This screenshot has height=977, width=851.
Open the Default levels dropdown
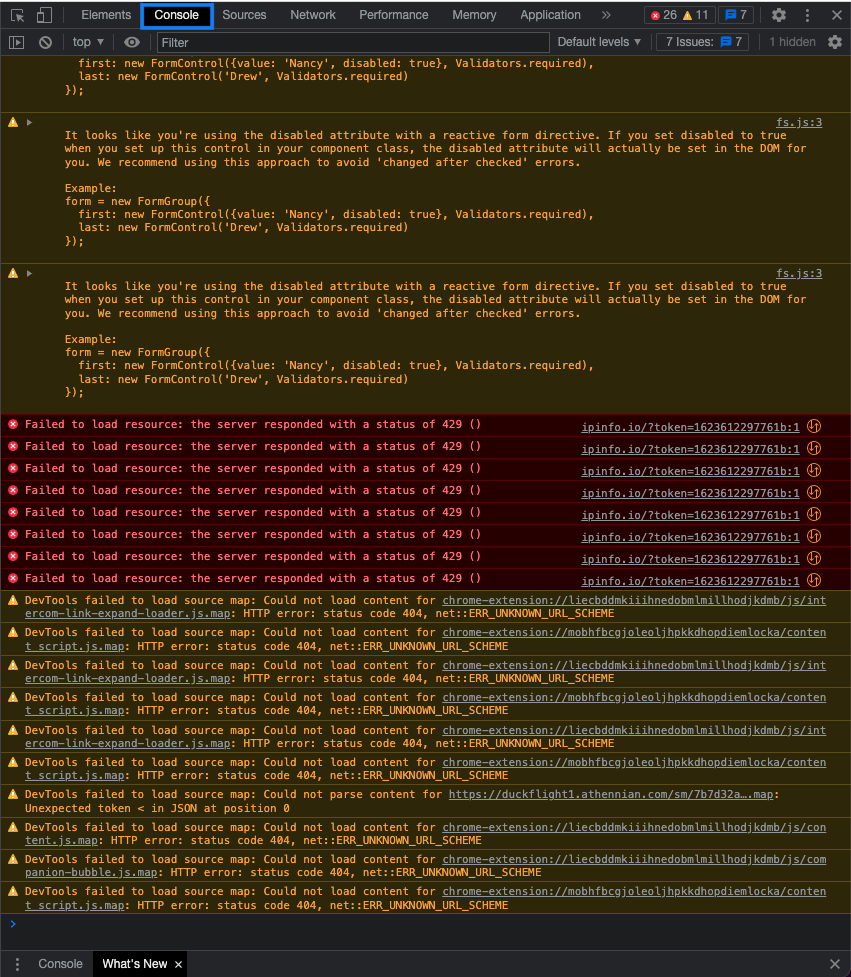[599, 42]
